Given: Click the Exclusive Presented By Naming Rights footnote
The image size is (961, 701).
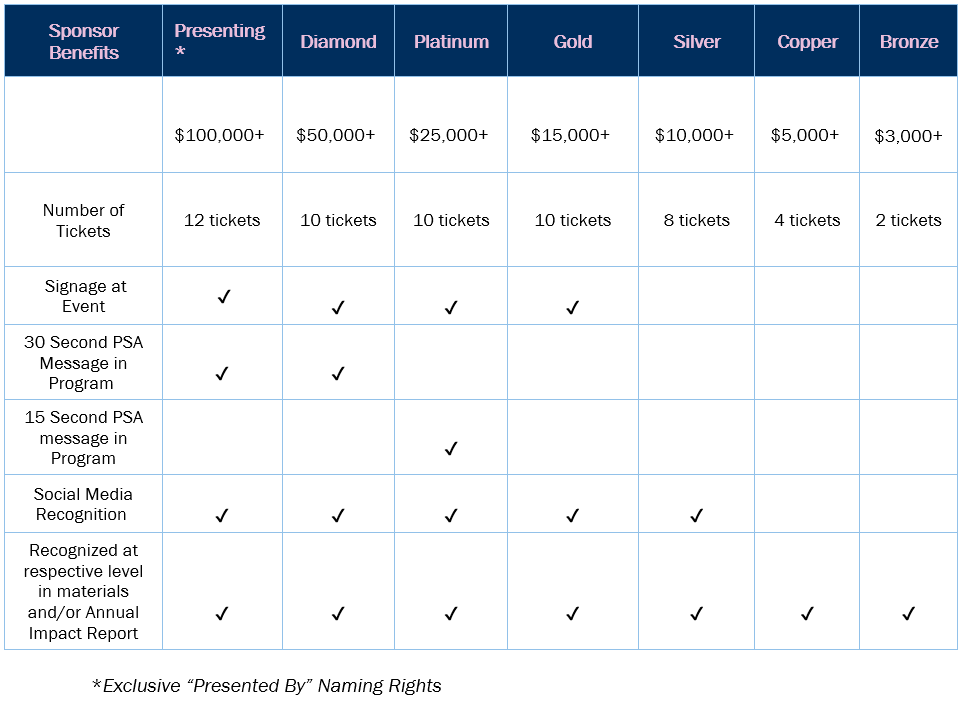Looking at the screenshot, I should click(x=267, y=685).
